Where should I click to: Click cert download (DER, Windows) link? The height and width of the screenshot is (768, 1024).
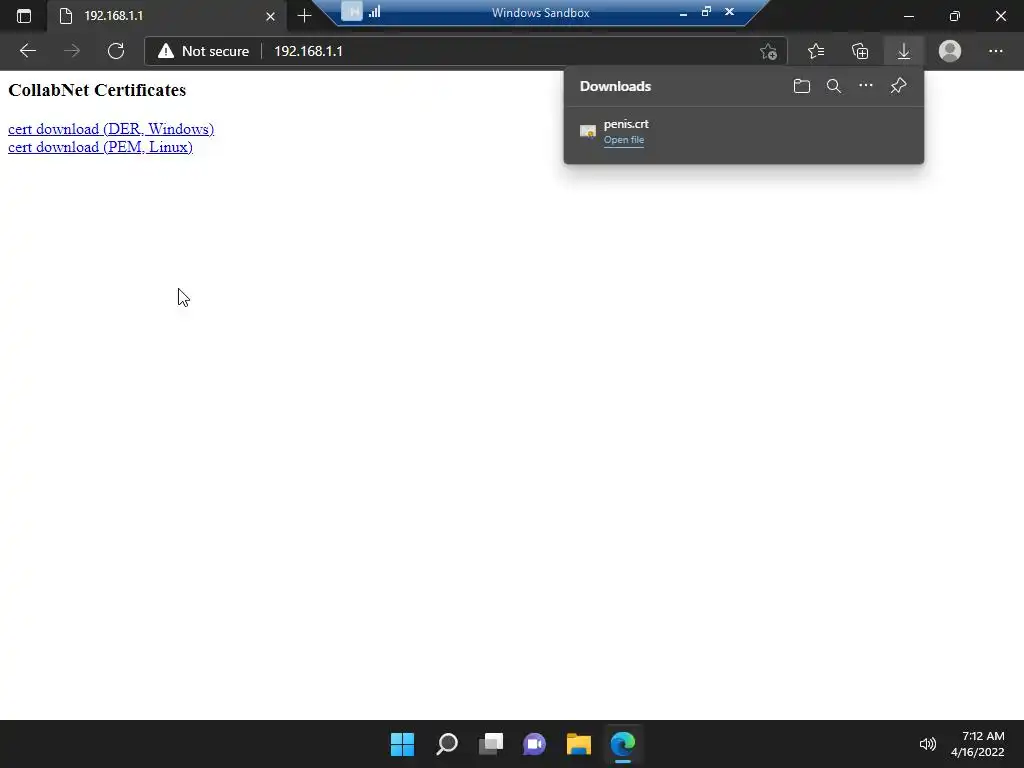click(x=111, y=129)
